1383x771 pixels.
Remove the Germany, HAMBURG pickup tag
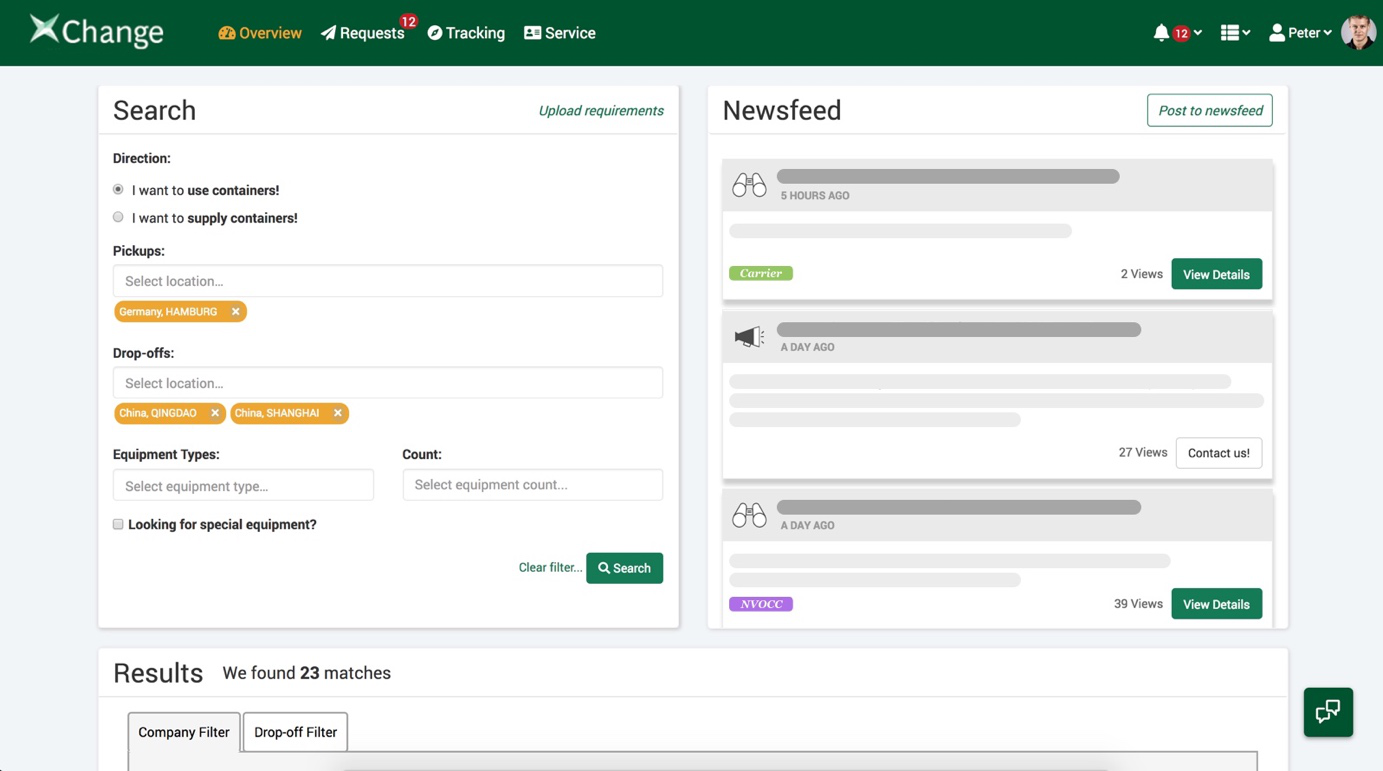(x=236, y=312)
